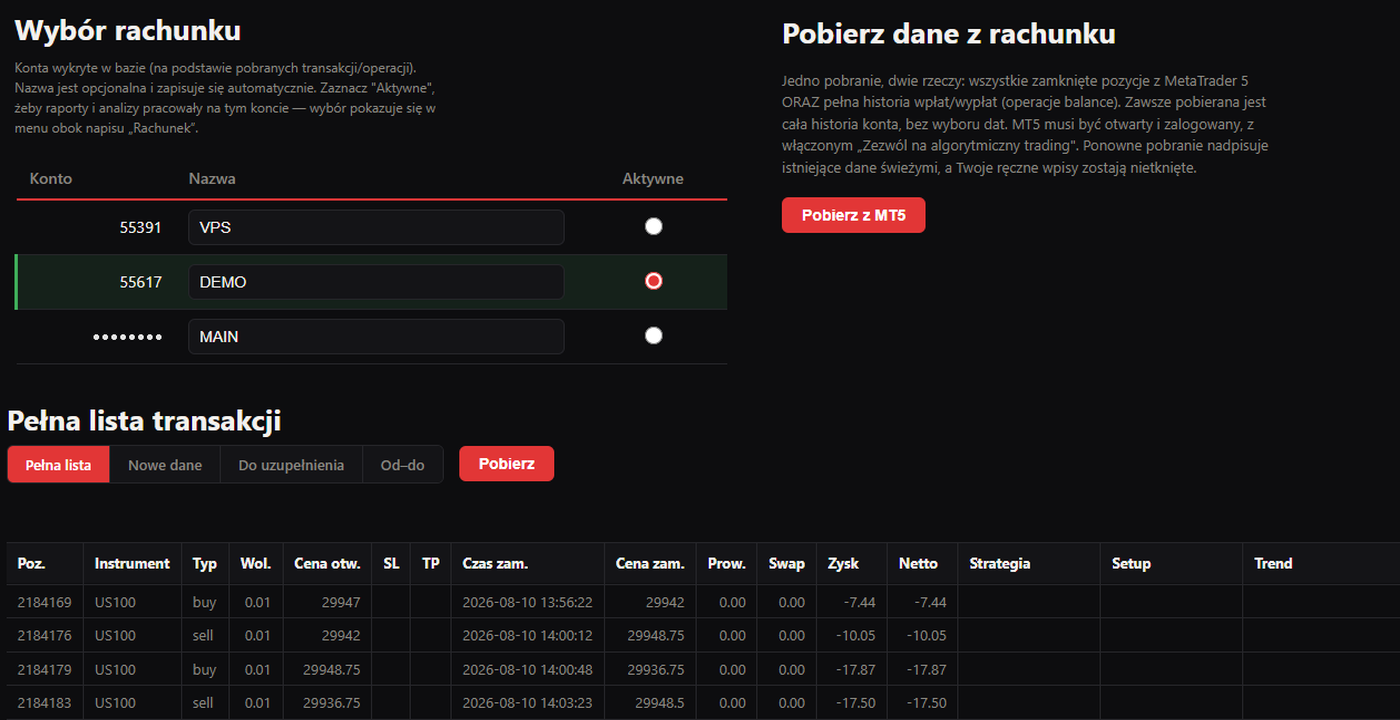Open the Nowe dane tab
The width and height of the screenshot is (1400, 720).
click(x=165, y=465)
